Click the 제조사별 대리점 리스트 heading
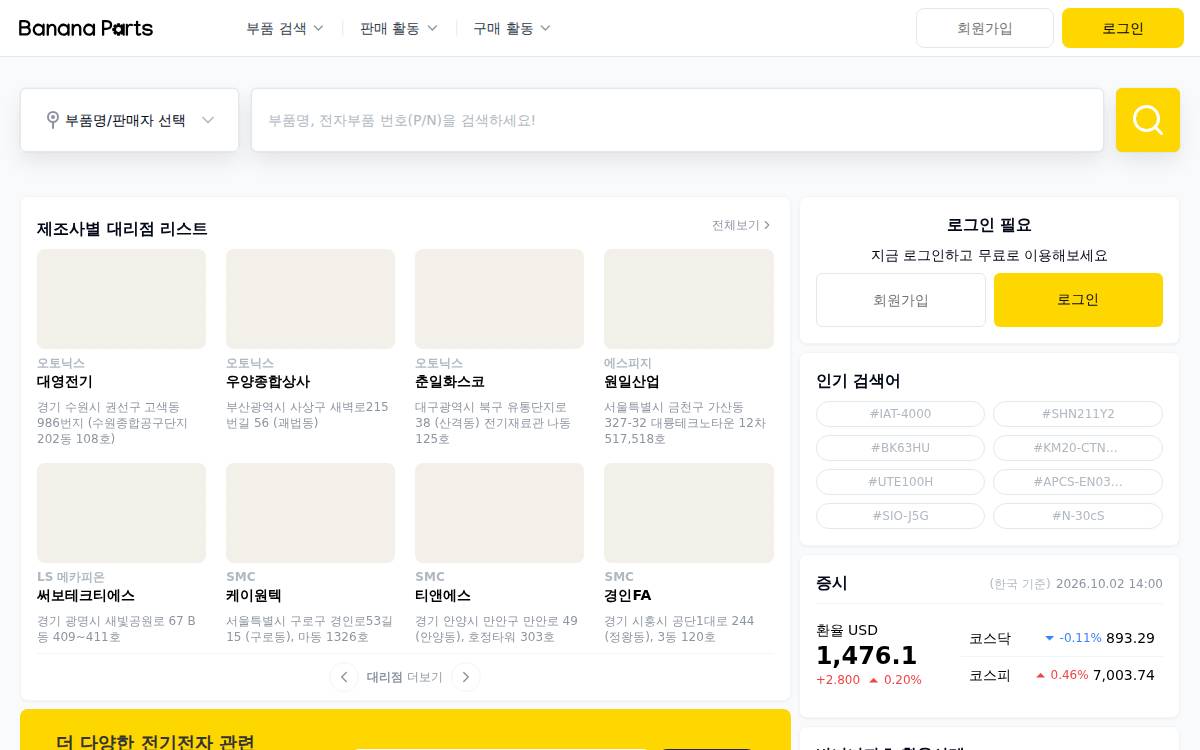The height and width of the screenshot is (750, 1200). [122, 229]
